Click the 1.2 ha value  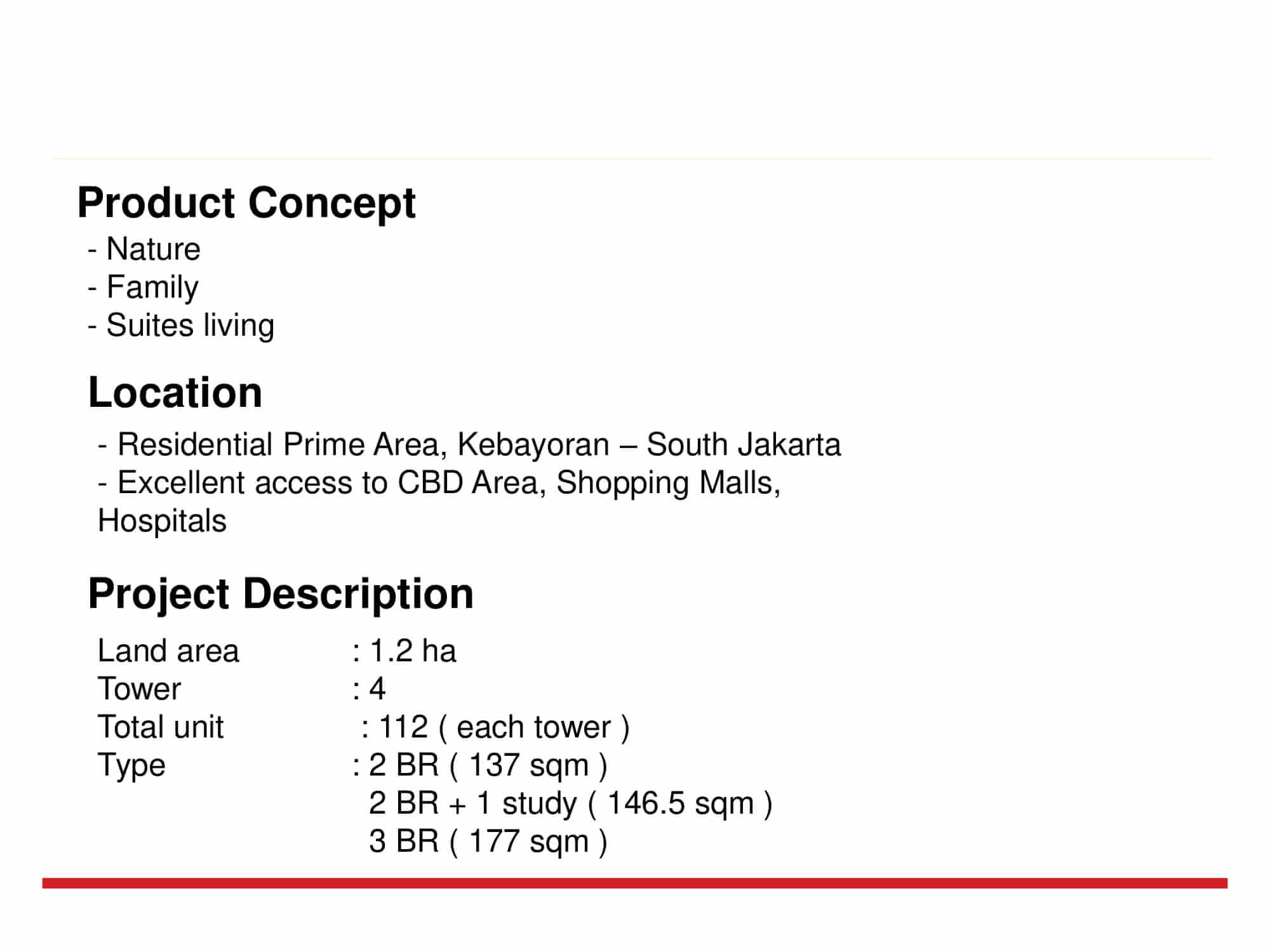412,651
